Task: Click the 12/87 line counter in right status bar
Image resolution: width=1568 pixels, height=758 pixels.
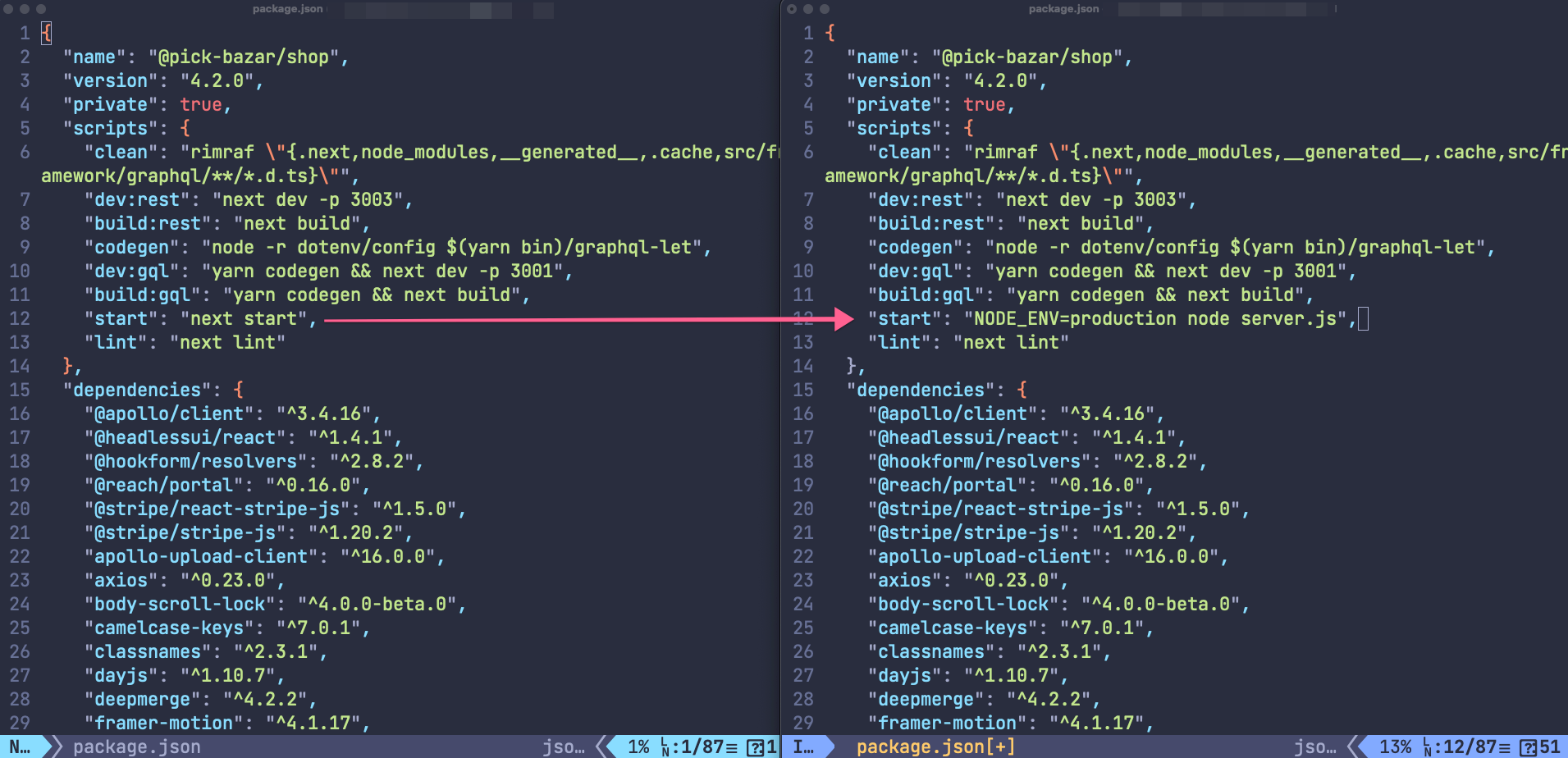Action: [x=1470, y=747]
